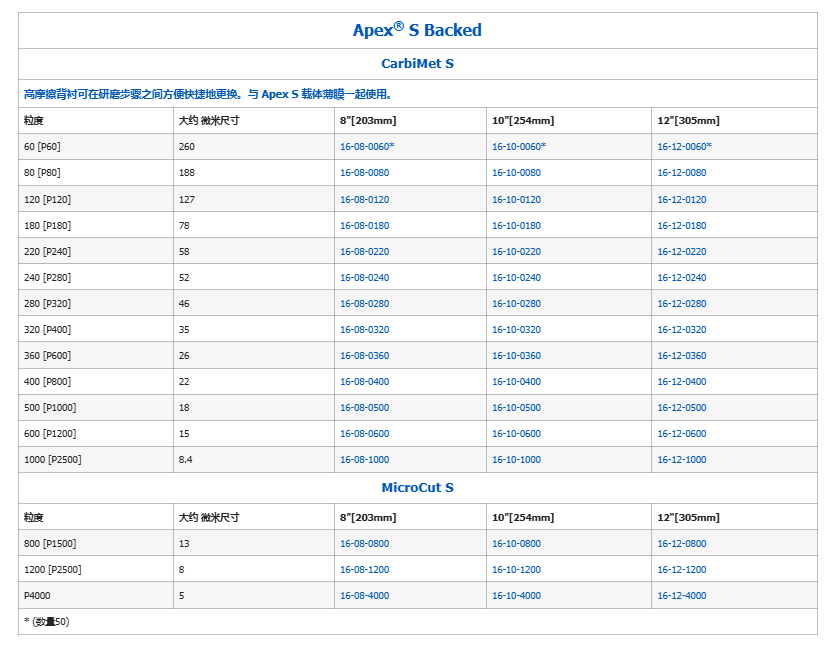Follow link 16-10-1200
The image size is (828, 651).
[x=516, y=570]
